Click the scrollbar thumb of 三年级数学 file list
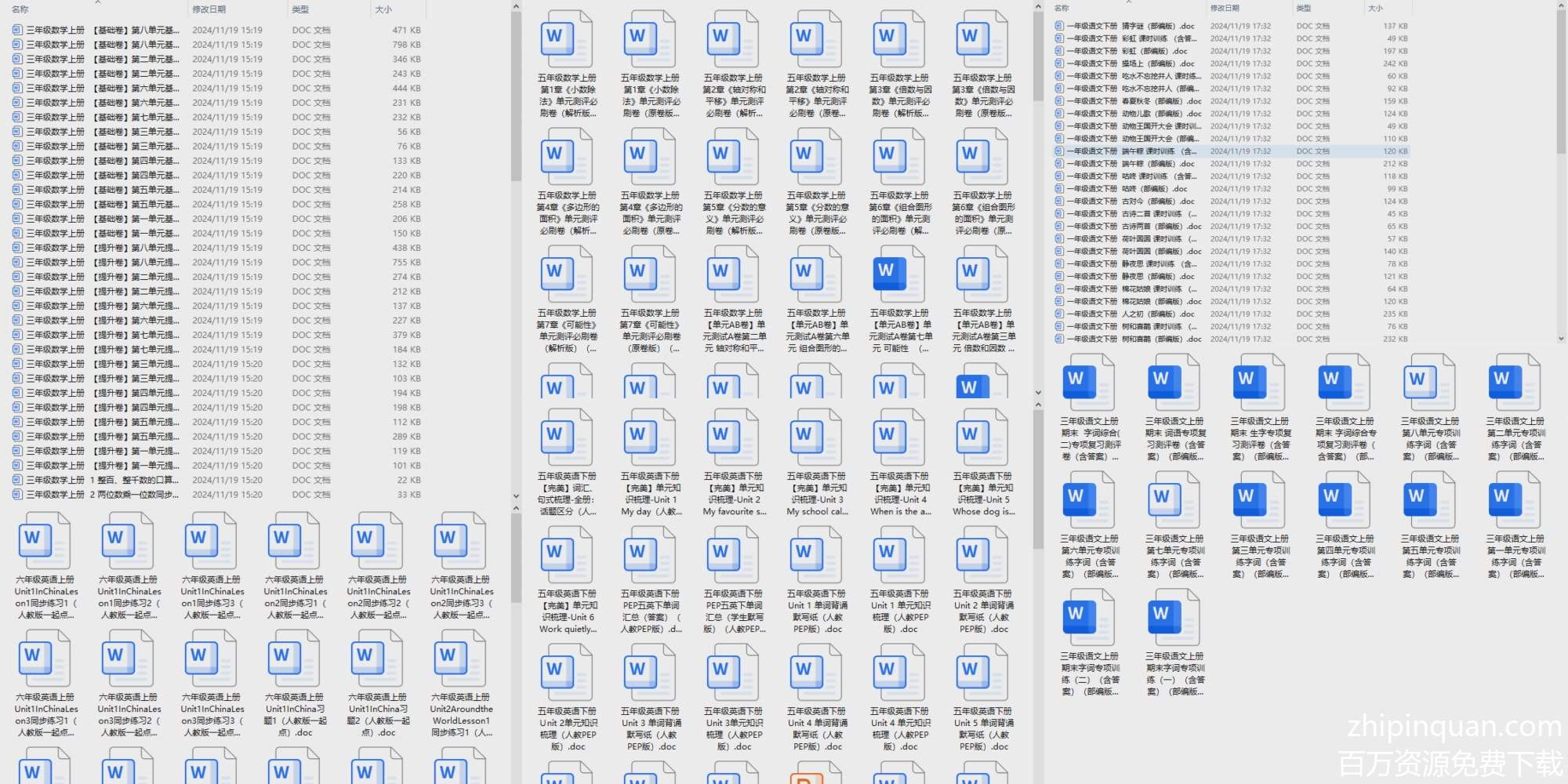1568x784 pixels. tap(515, 94)
